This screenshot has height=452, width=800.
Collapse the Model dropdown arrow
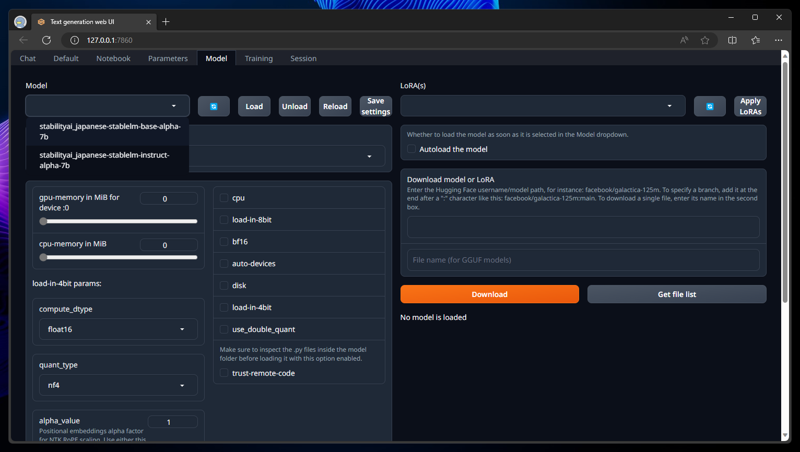pyautogui.click(x=173, y=106)
